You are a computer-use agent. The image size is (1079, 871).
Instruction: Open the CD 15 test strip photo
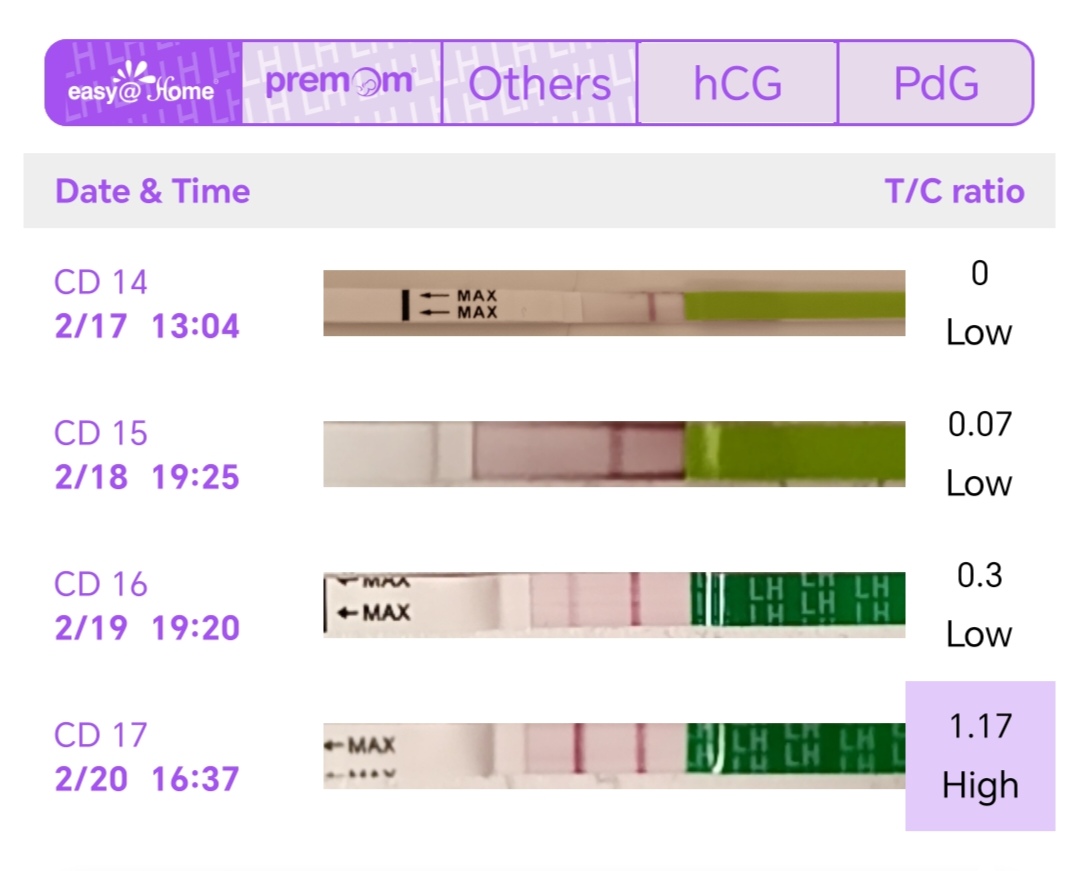(614, 454)
